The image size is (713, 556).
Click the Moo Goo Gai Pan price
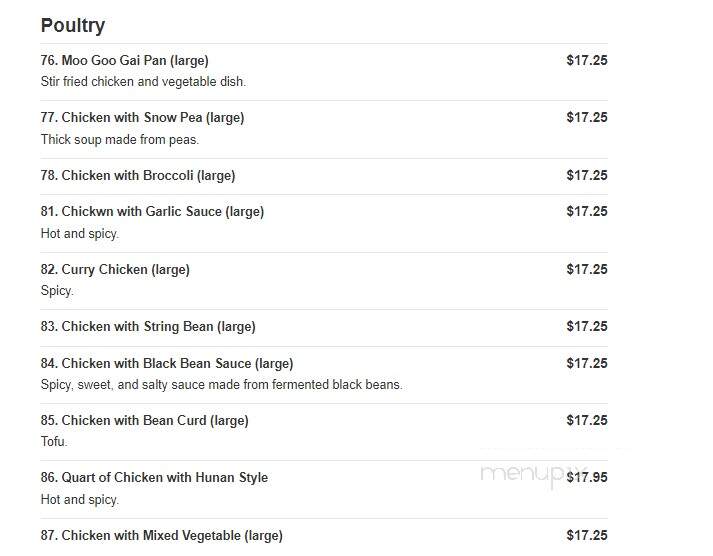tap(587, 60)
